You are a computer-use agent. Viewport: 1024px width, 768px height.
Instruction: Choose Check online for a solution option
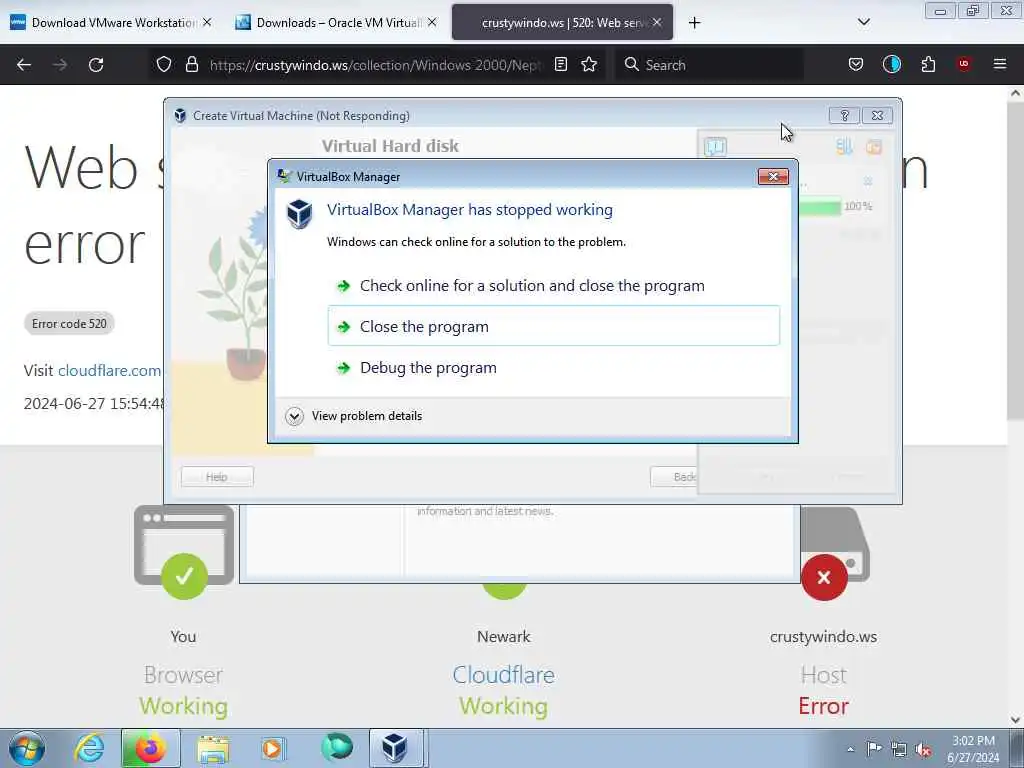[x=553, y=285]
